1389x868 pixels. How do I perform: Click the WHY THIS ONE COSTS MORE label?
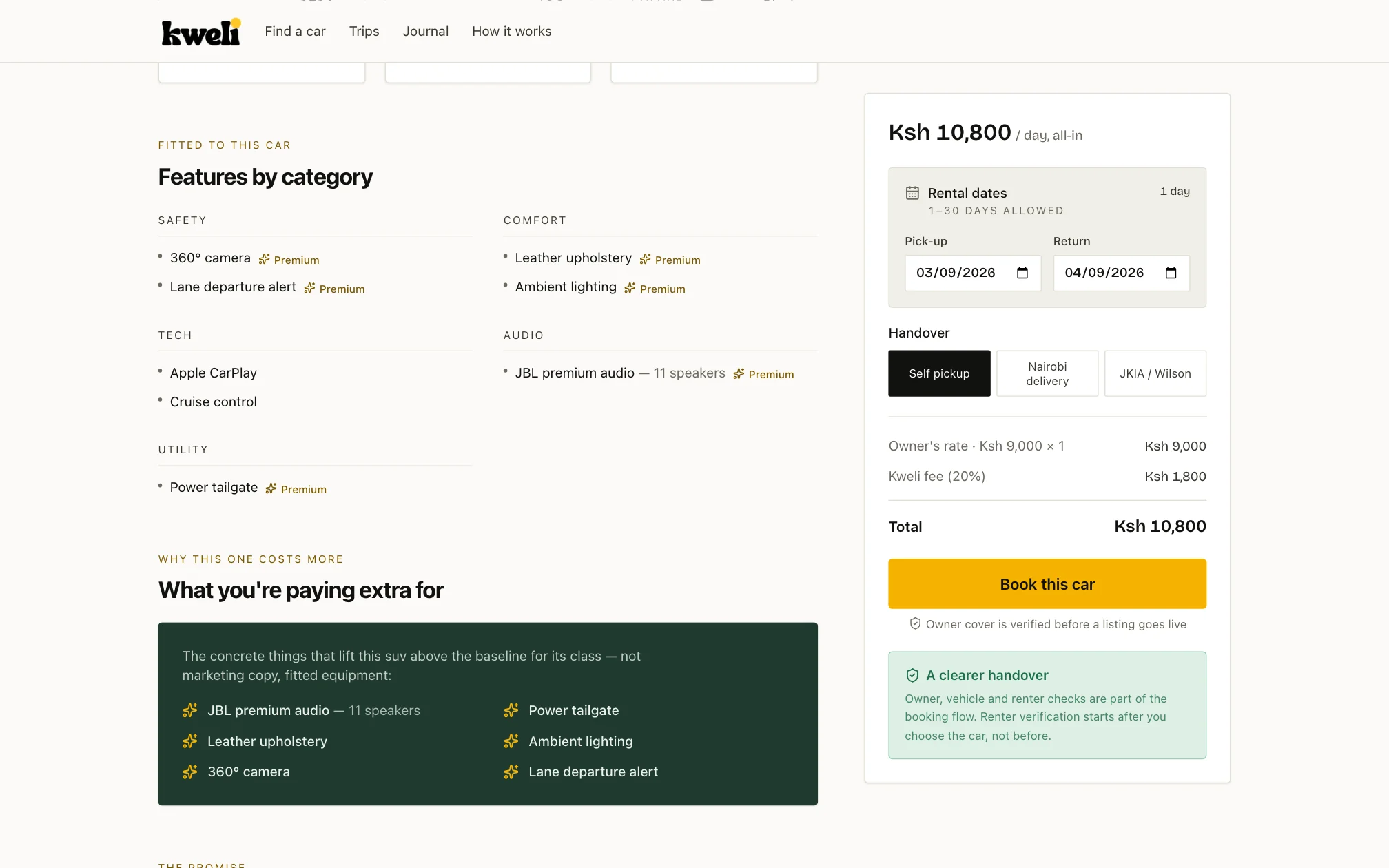(251, 559)
